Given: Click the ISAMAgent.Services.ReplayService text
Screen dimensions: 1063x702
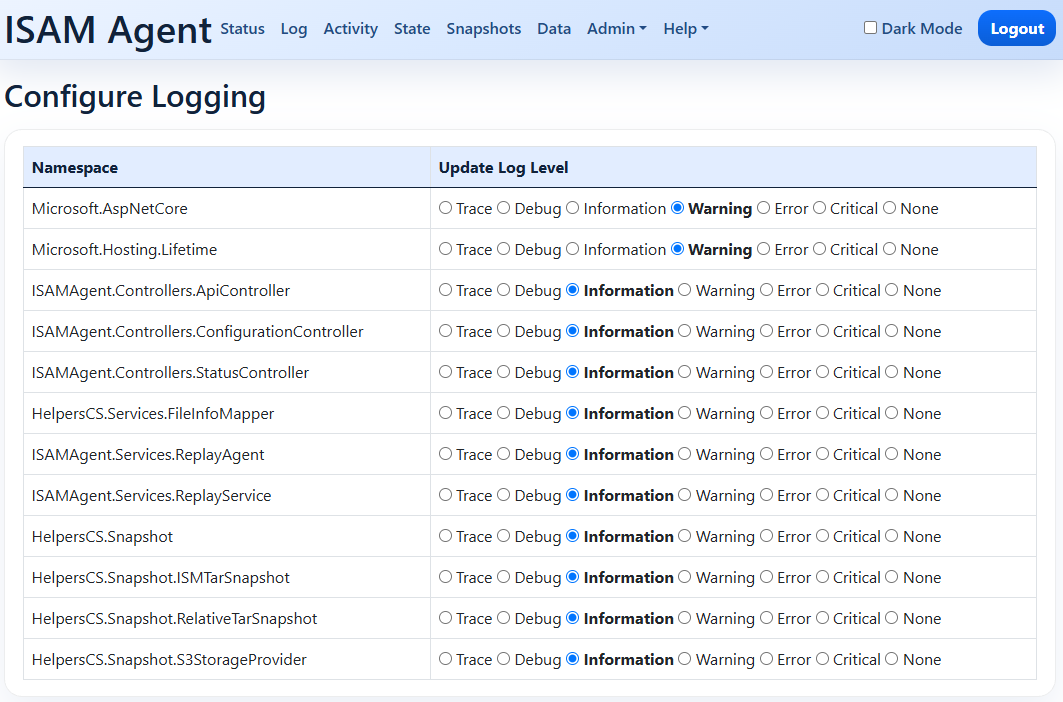Looking at the screenshot, I should [151, 496].
